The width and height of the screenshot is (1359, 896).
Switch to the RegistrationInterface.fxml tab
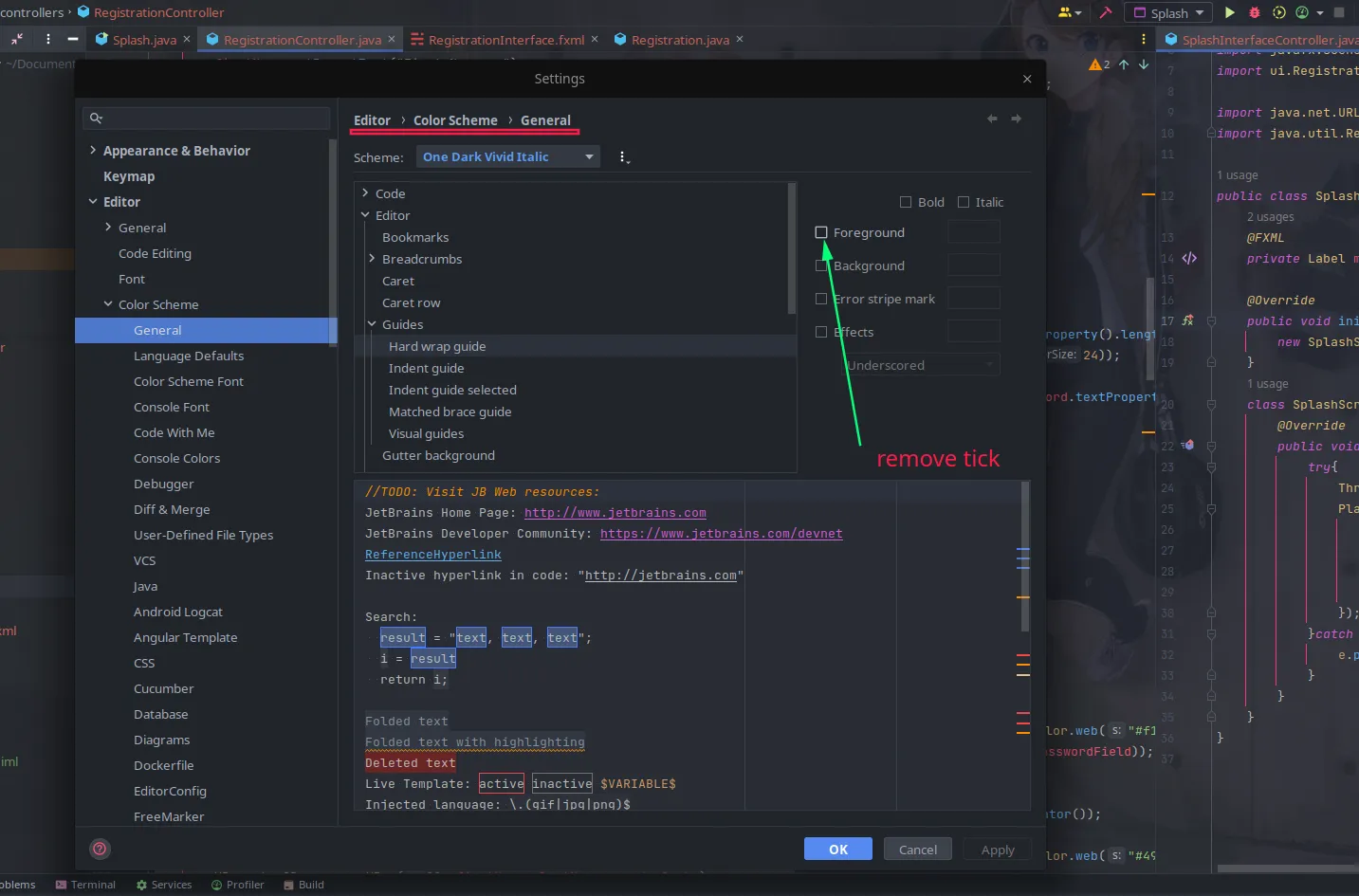click(506, 40)
